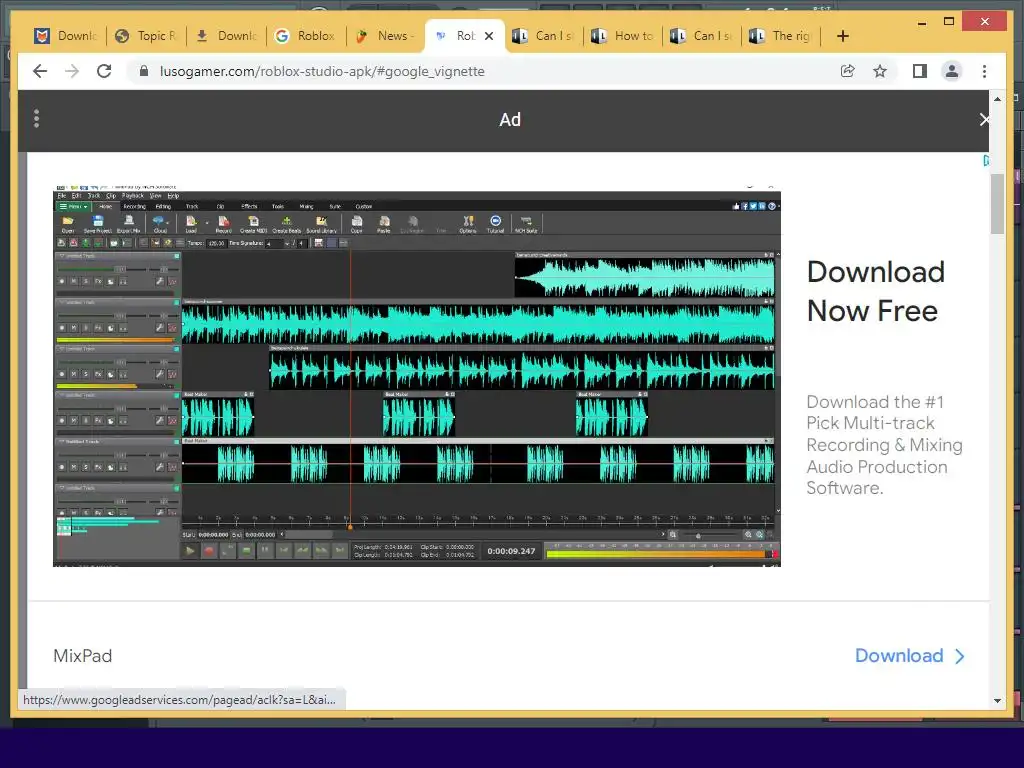Close the ad overlay with the X

984,120
